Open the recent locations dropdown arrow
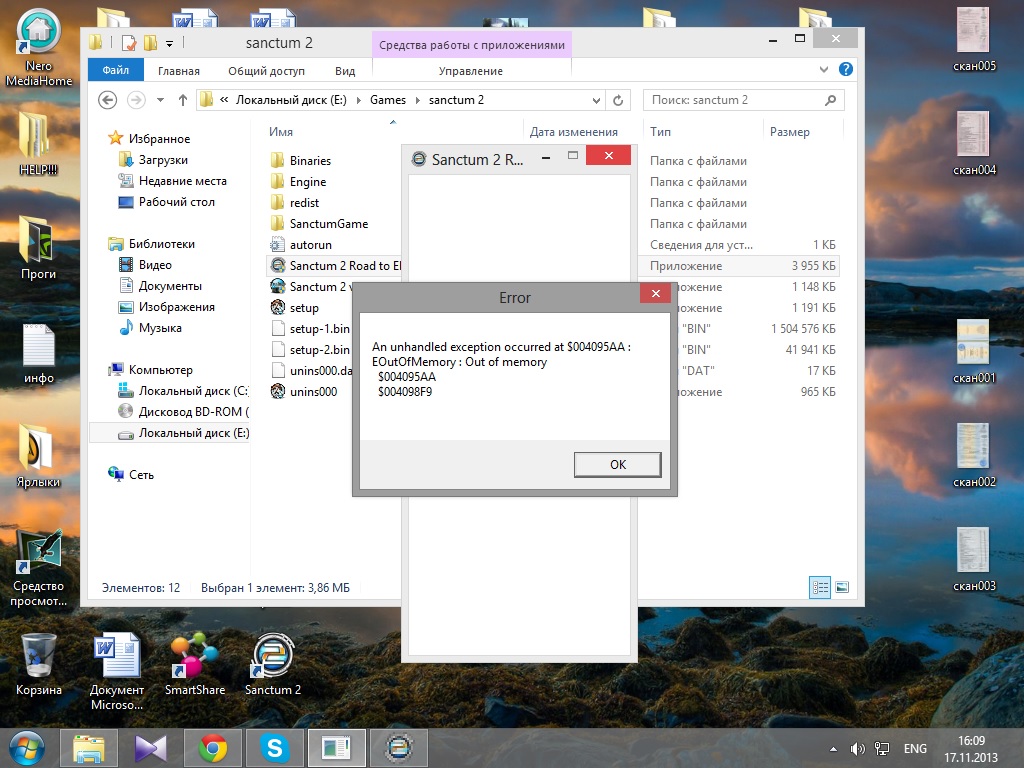The width and height of the screenshot is (1024, 768). (160, 100)
